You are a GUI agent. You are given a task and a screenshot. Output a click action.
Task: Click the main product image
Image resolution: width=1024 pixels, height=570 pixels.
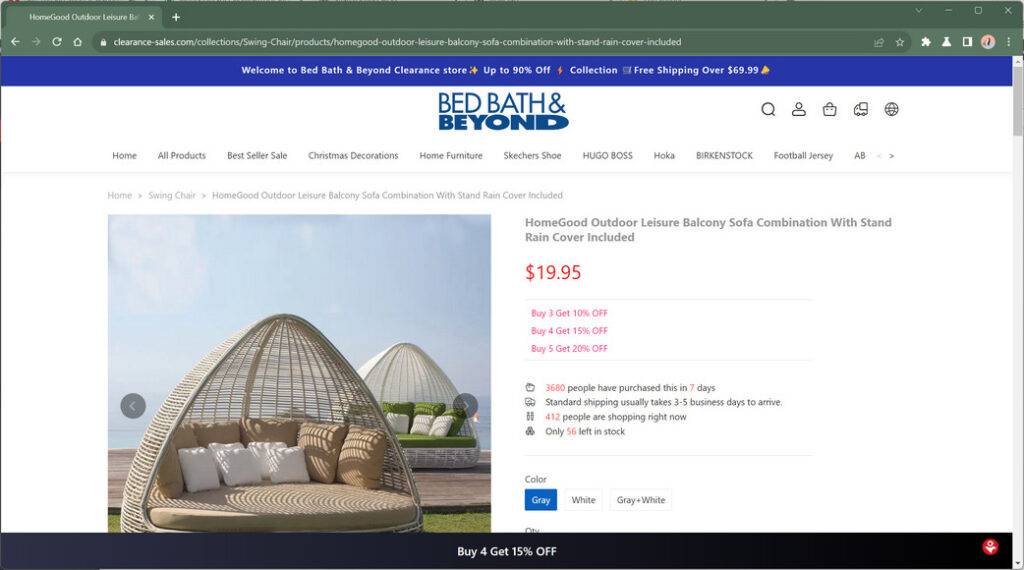pyautogui.click(x=299, y=373)
